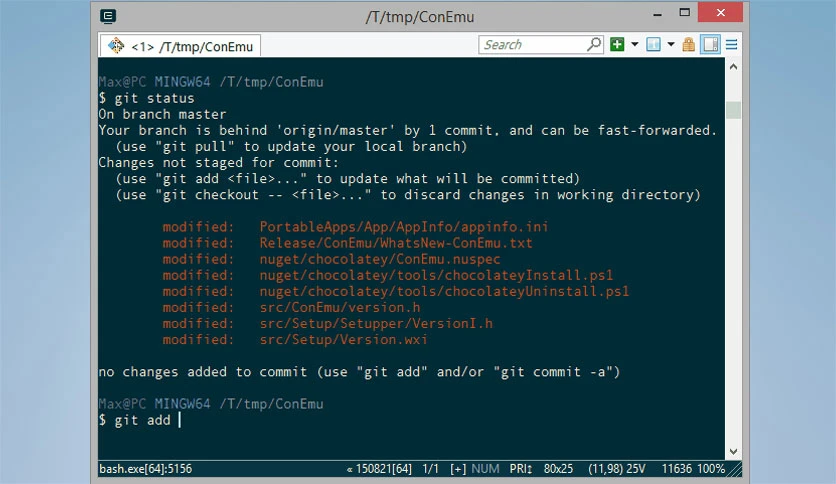Click the appinfo.ini modified file line
The height and width of the screenshot is (484, 836).
(355, 227)
